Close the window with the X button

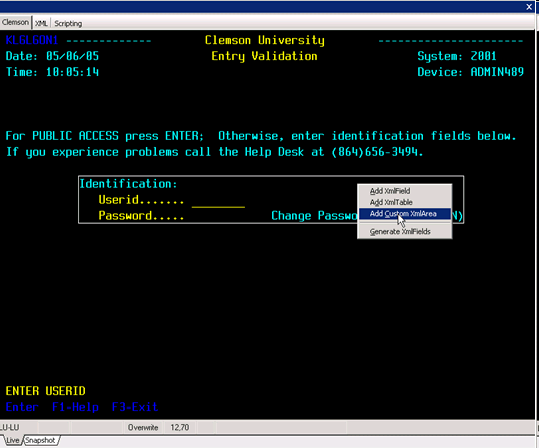click(529, 7)
